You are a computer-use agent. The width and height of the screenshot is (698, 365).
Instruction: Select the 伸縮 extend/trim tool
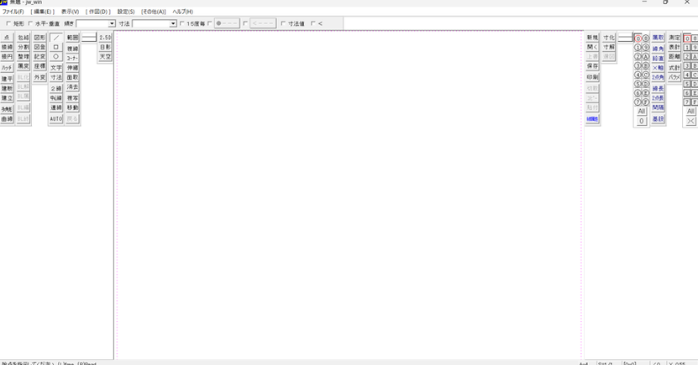click(73, 68)
